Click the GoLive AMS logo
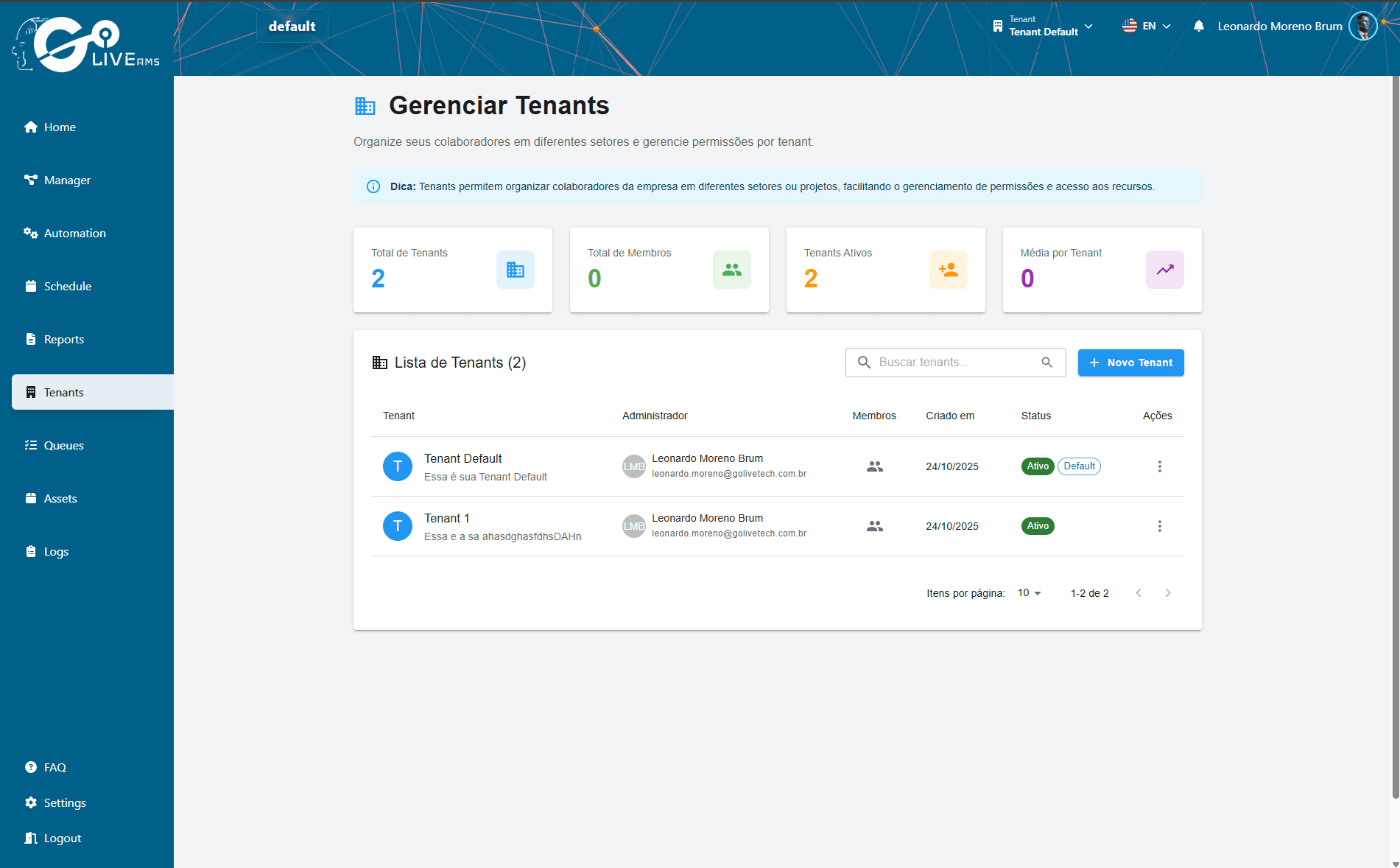The image size is (1400, 868). 85,43
